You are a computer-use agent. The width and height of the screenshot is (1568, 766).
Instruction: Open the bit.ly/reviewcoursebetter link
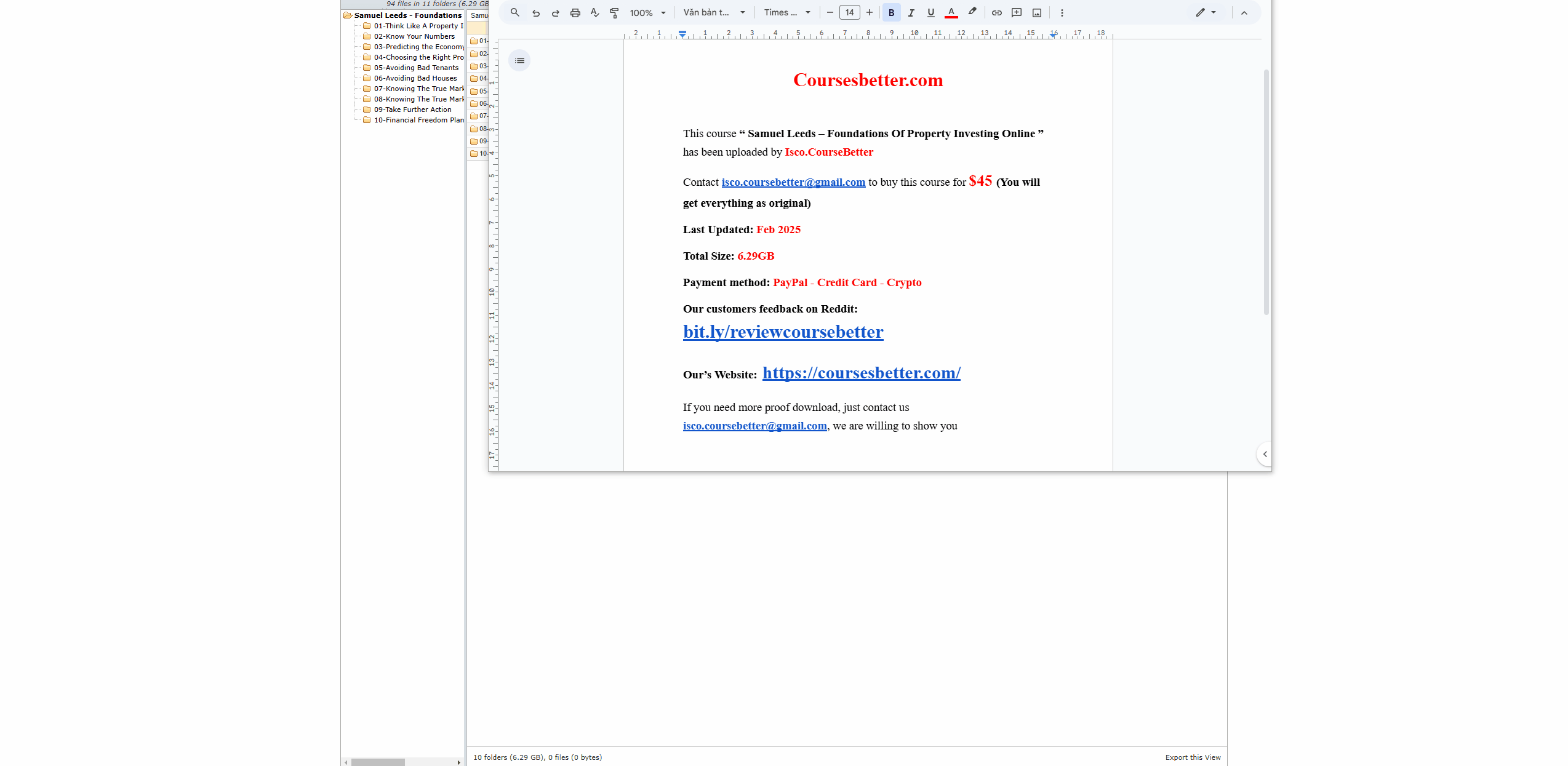[x=783, y=332]
